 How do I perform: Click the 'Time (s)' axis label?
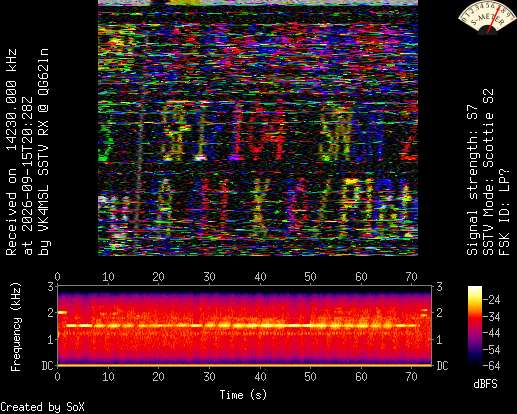click(x=243, y=395)
